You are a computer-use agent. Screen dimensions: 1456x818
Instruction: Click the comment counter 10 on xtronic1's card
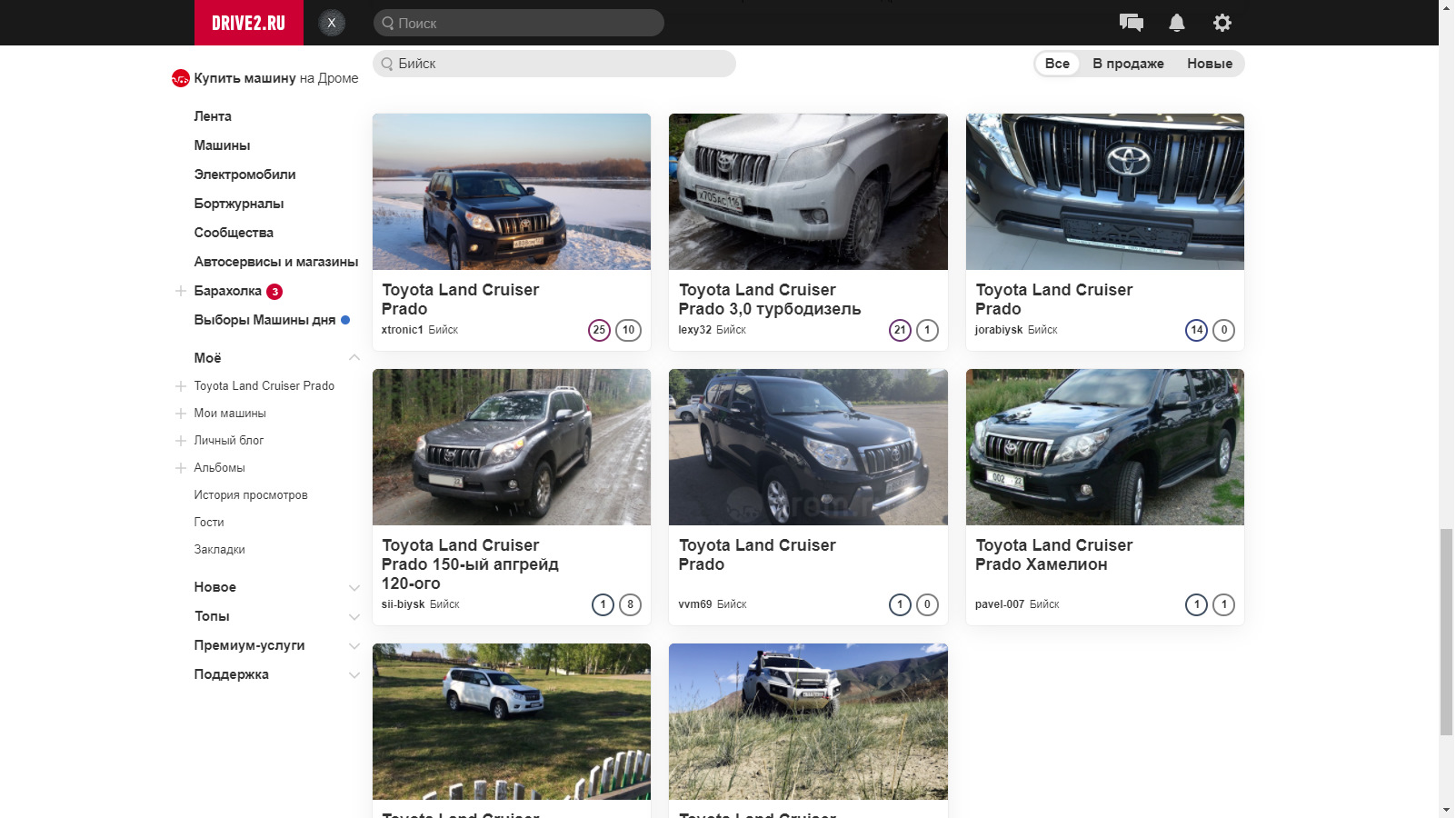[629, 330]
